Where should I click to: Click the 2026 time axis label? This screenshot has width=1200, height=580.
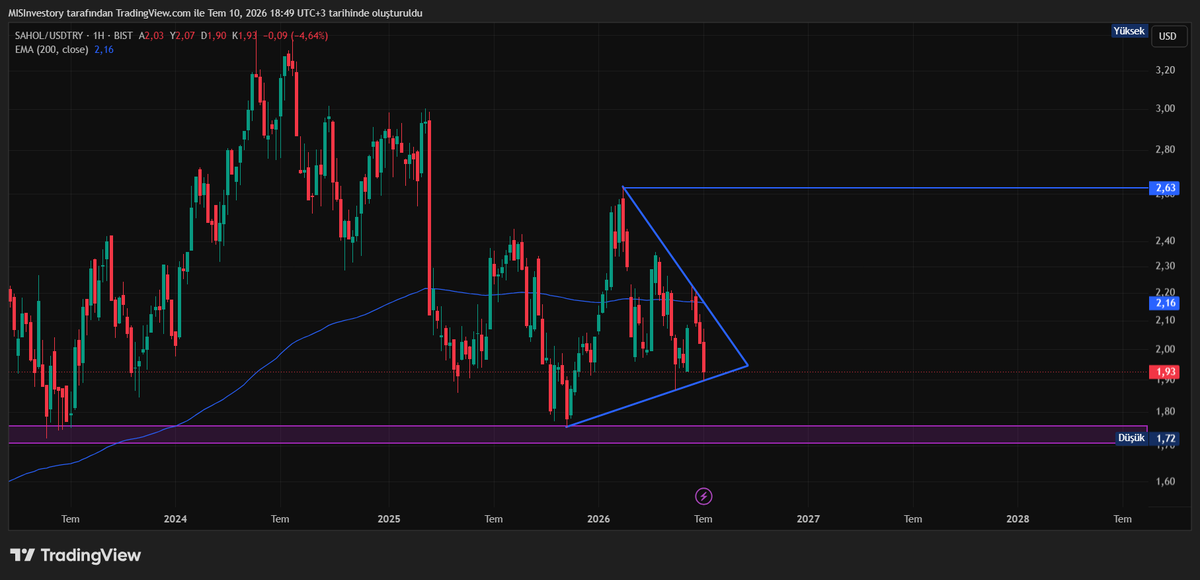click(x=599, y=519)
